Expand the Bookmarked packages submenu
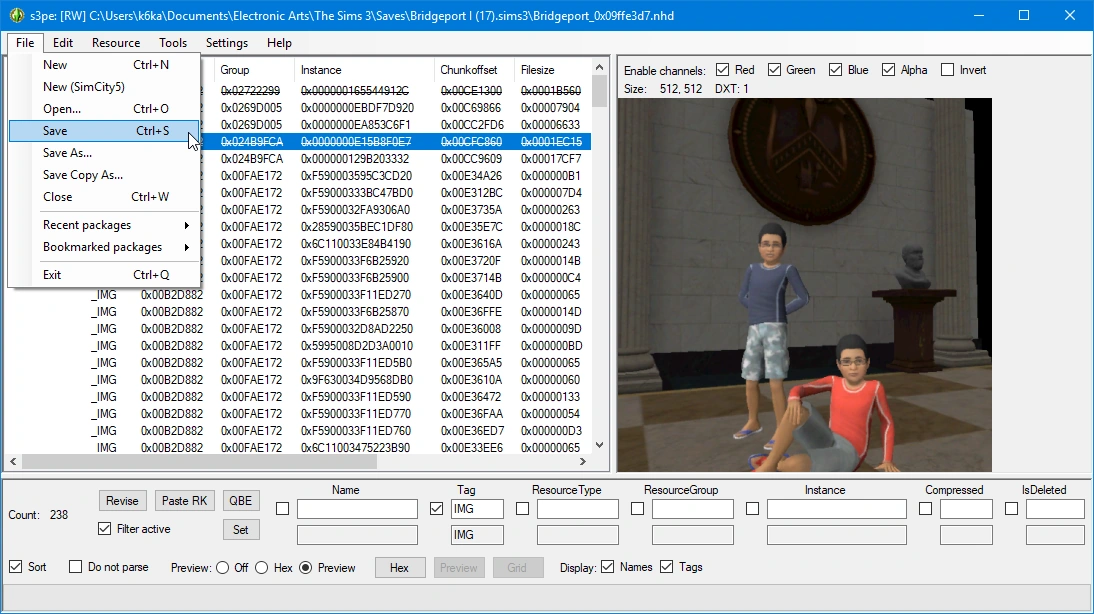The height and width of the screenshot is (614, 1094). click(x=103, y=247)
